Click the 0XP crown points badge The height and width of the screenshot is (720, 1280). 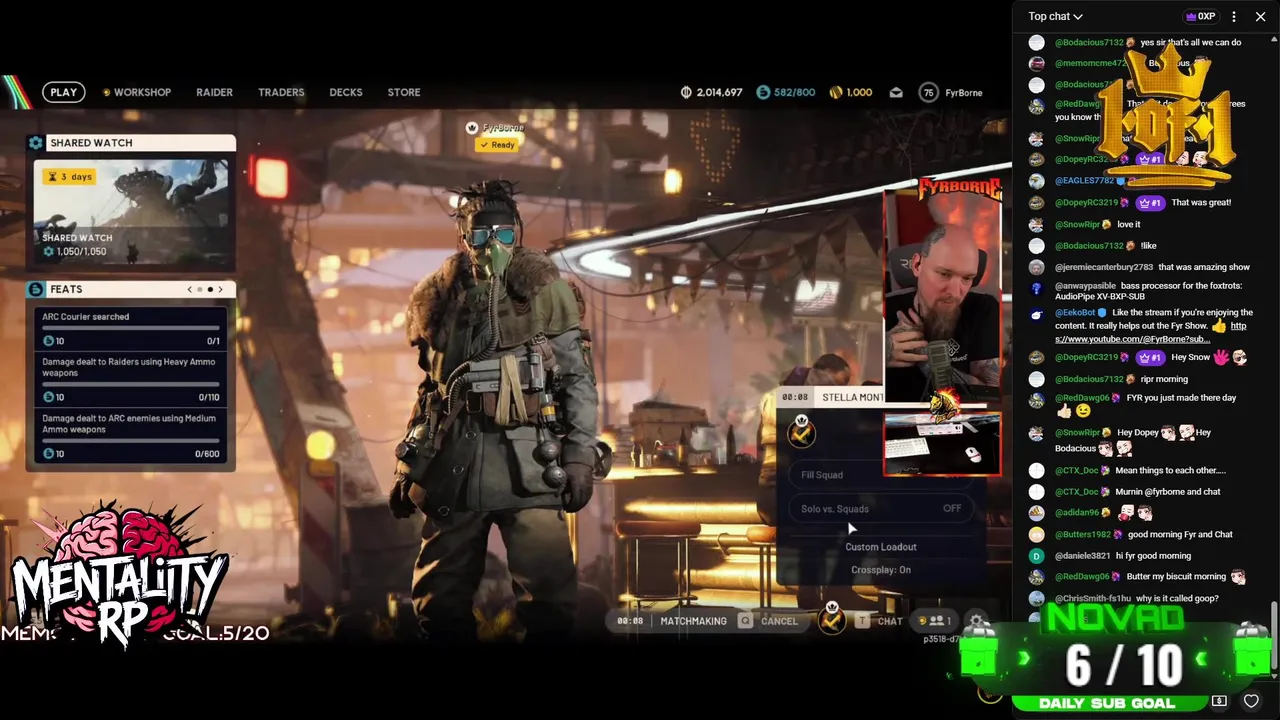(x=1200, y=16)
